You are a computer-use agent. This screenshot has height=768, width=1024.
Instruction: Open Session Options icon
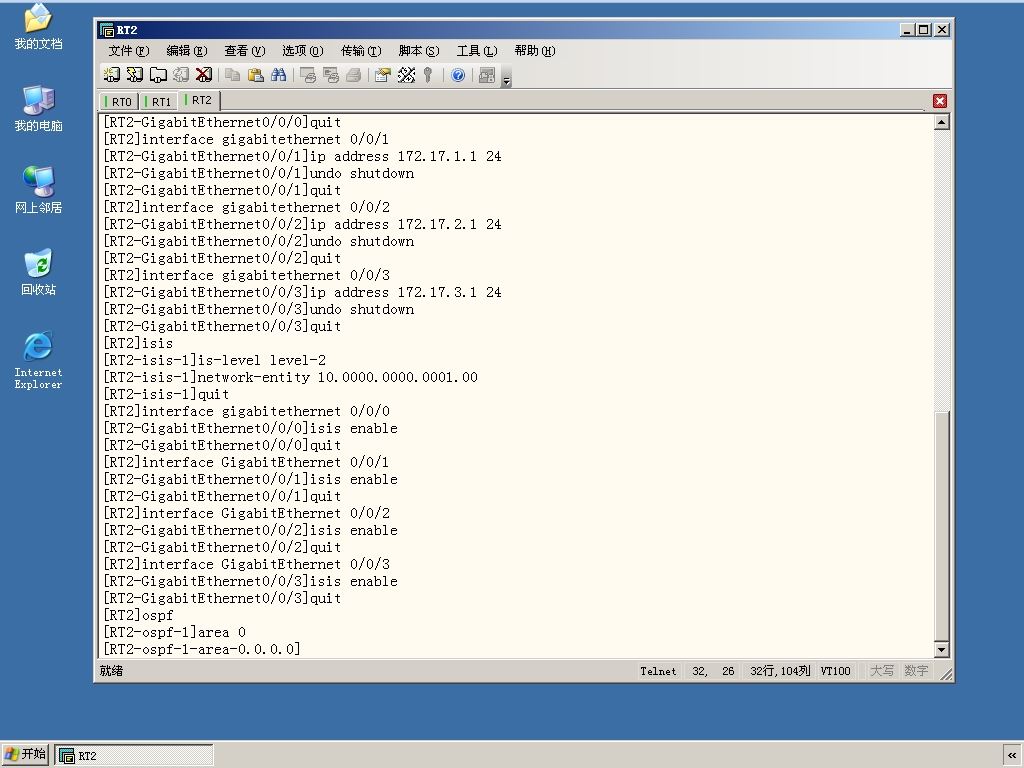point(383,75)
